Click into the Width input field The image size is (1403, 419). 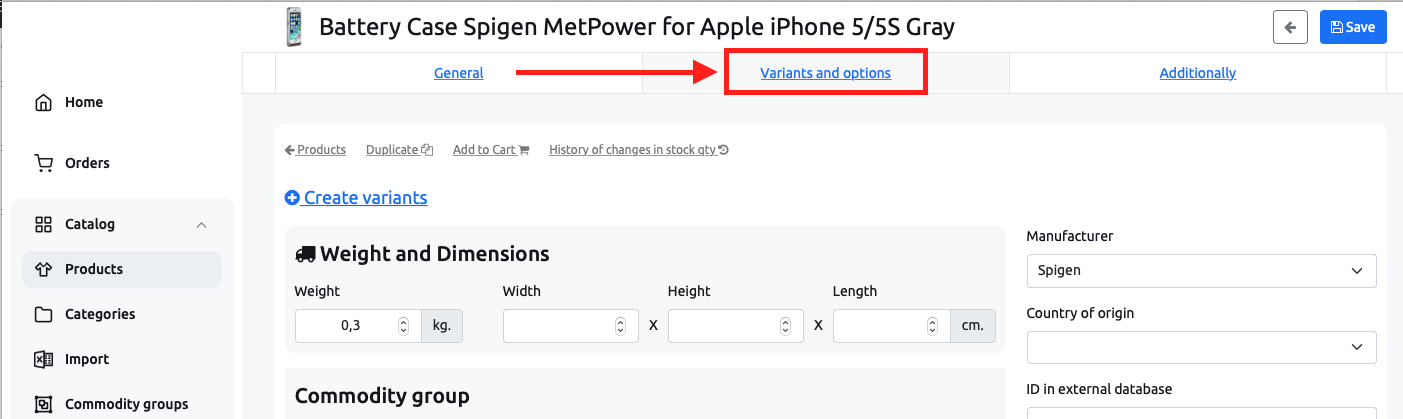click(571, 326)
